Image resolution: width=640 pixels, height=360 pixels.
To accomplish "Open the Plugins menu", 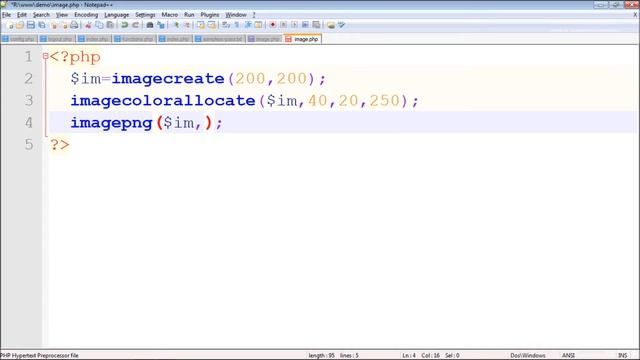I will coord(210,15).
